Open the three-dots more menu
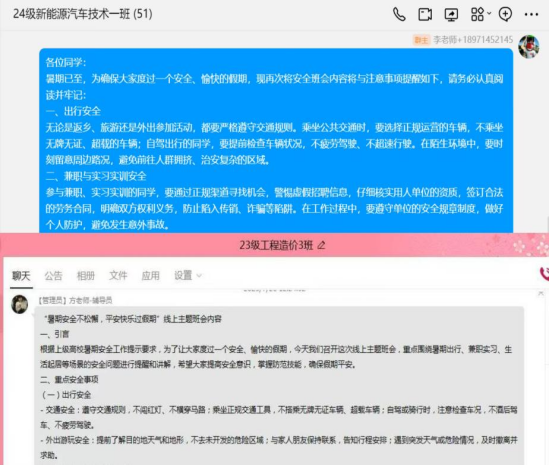Viewport: 549px width, 466px height. pos(531,15)
